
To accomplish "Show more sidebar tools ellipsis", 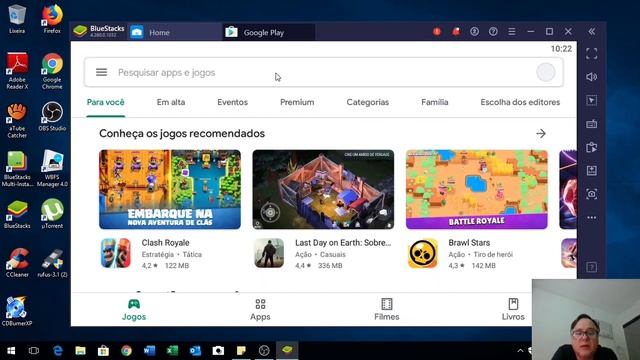I will (x=591, y=218).
